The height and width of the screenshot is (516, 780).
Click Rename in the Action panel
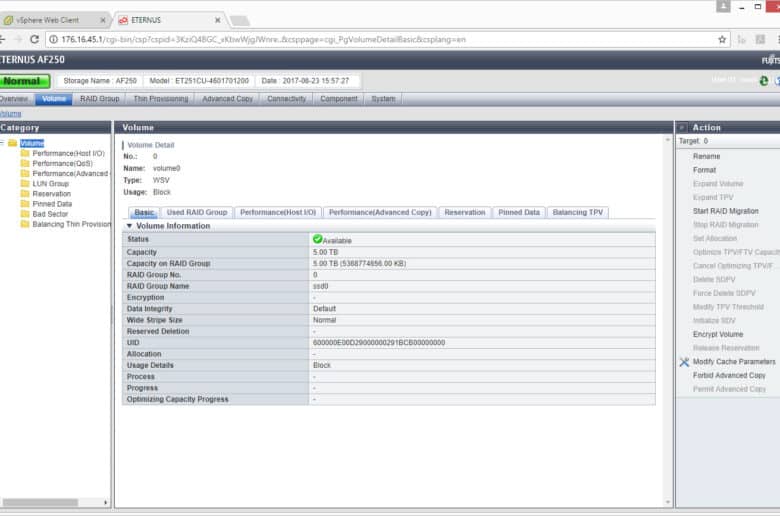click(706, 156)
